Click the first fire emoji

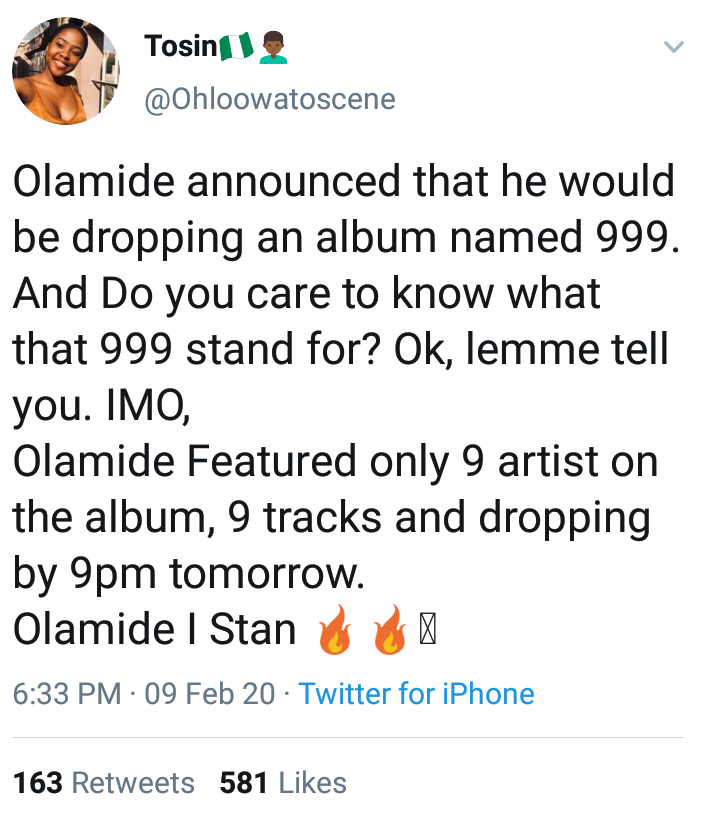click(335, 629)
